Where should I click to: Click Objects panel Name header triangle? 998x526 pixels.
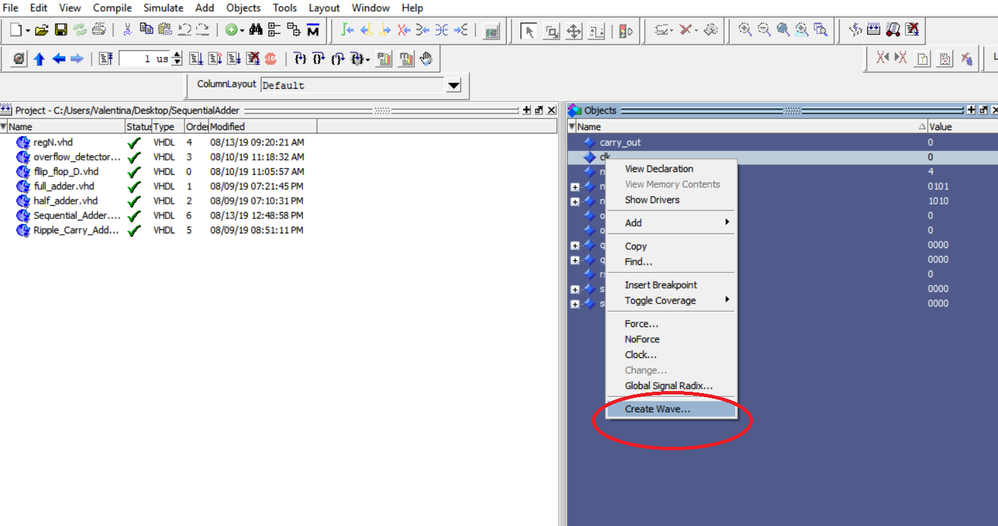pyautogui.click(x=572, y=127)
